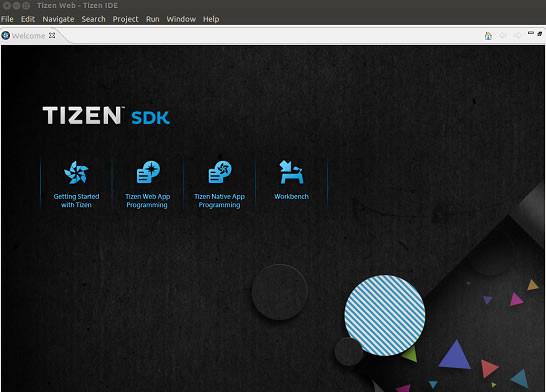This screenshot has height=392, width=546.
Task: Maximize the Welcome view panel
Action: pos(540,33)
